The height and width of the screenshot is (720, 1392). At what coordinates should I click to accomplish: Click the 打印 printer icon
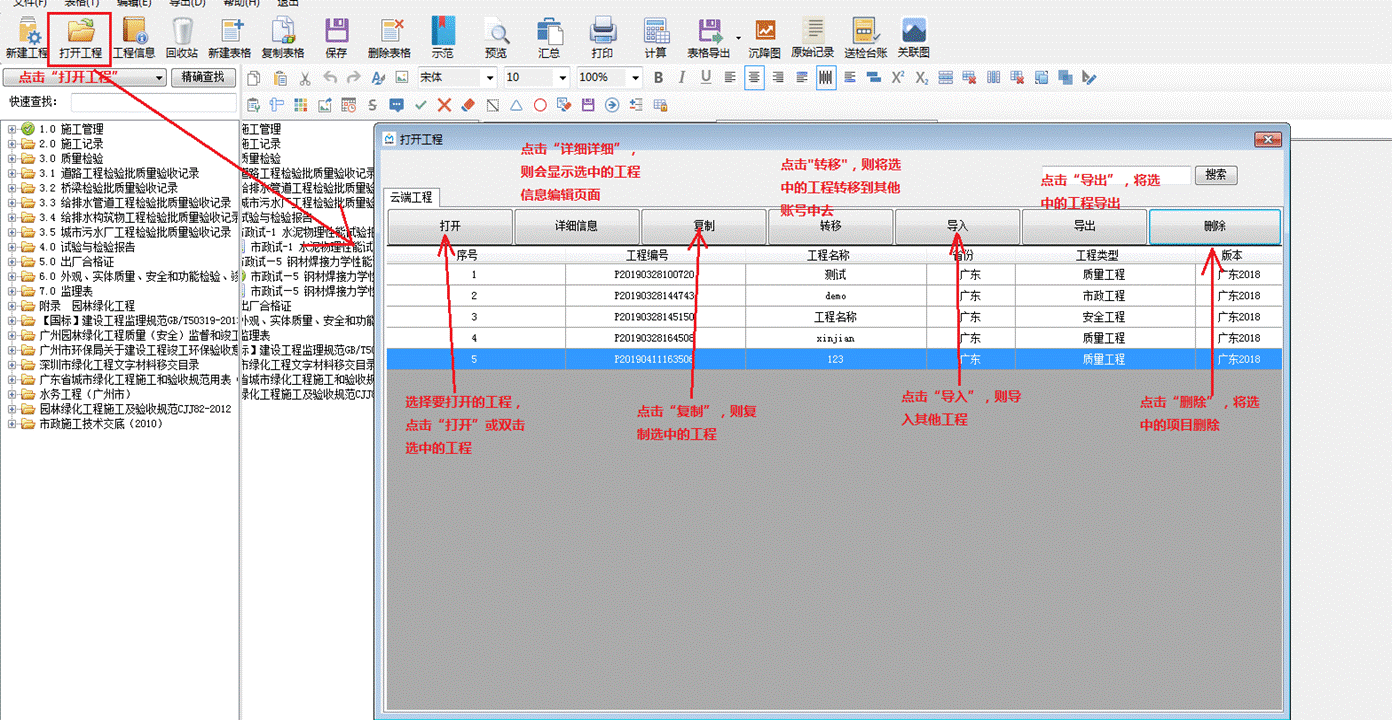point(602,32)
